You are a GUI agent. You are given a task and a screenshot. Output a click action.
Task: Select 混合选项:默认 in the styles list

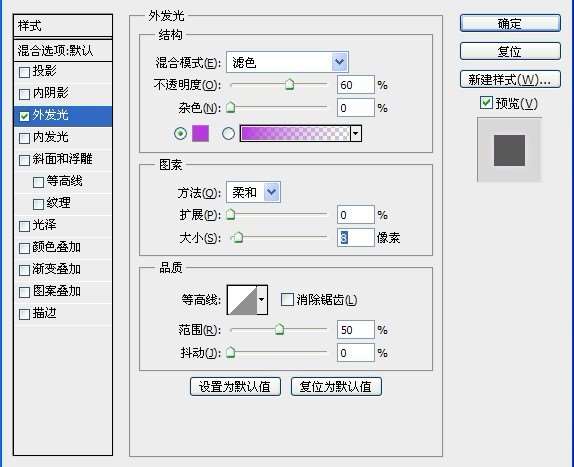click(63, 50)
